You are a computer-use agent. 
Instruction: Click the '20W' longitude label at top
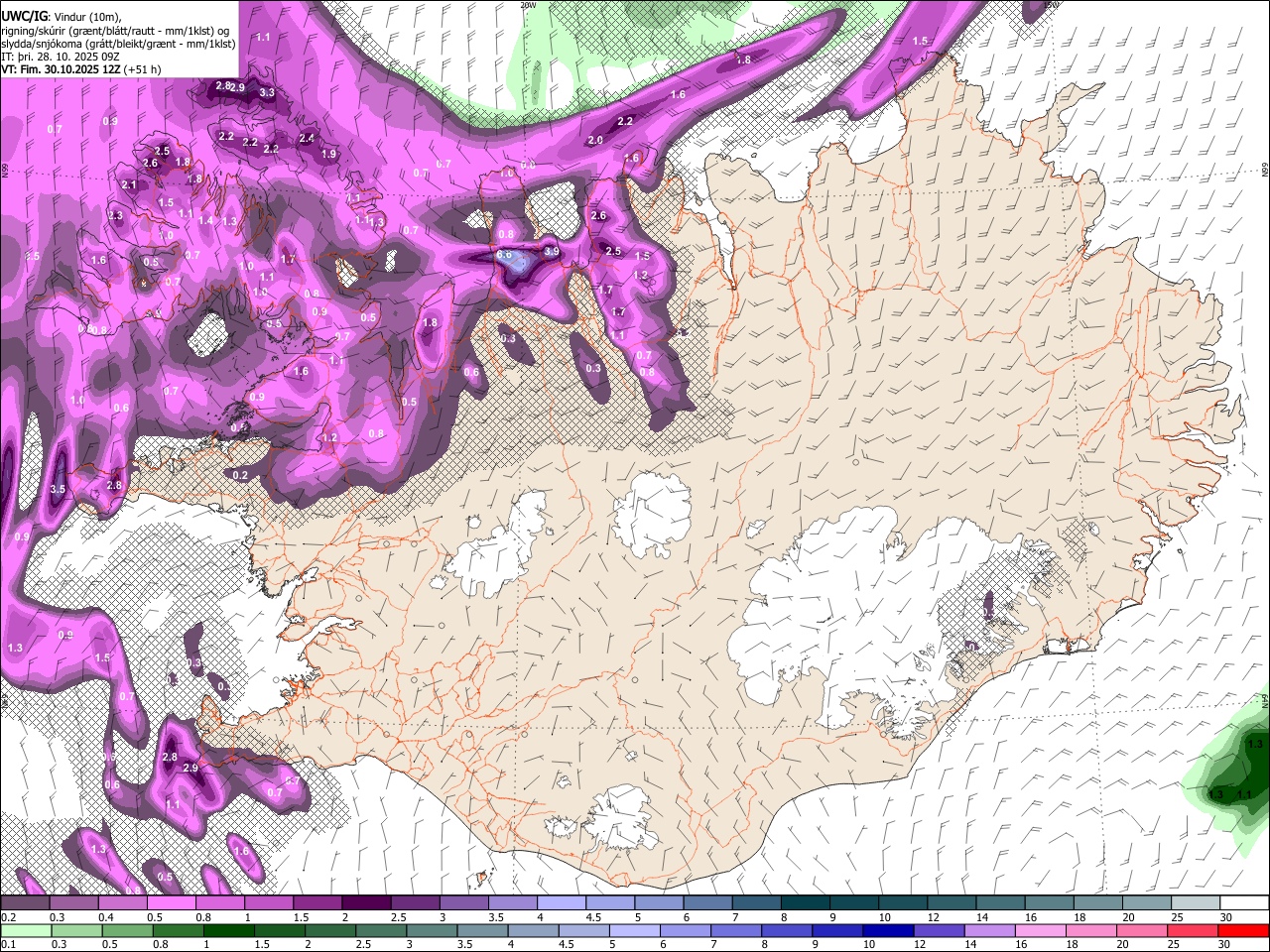click(x=528, y=5)
